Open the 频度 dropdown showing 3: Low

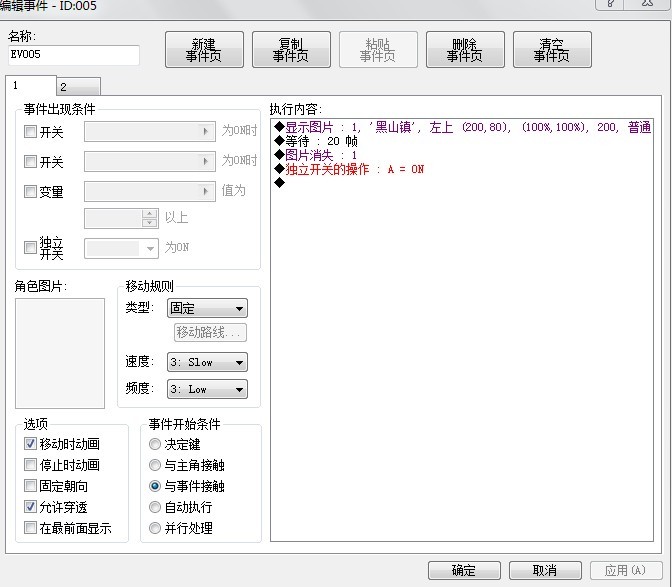pos(207,389)
